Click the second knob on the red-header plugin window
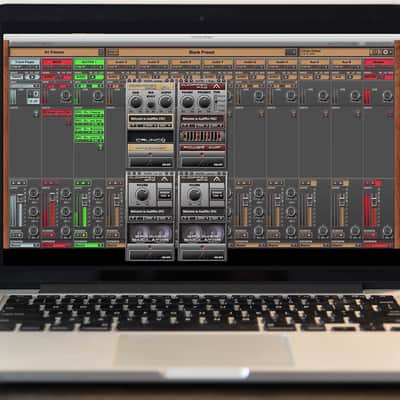The width and height of the screenshot is (400, 400). click(x=204, y=102)
